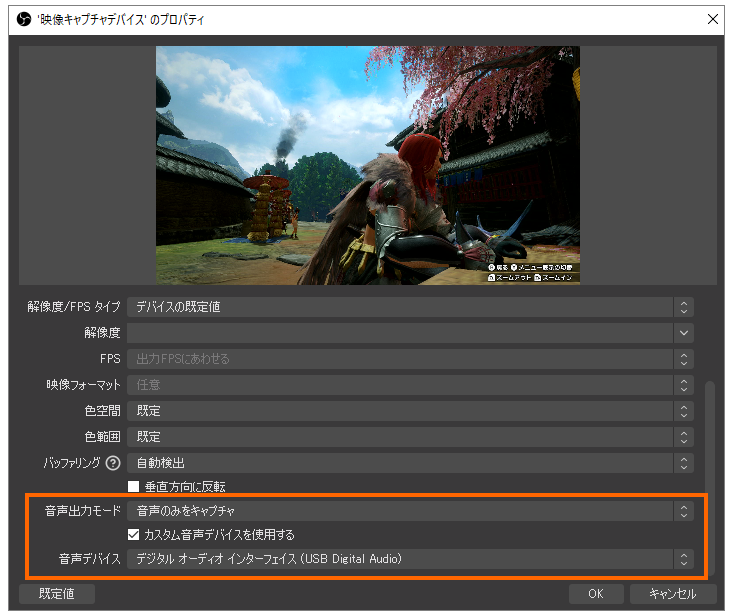
Task: Open the FPS dropdown showing 出力FPSにあわせる
Action: click(x=410, y=359)
